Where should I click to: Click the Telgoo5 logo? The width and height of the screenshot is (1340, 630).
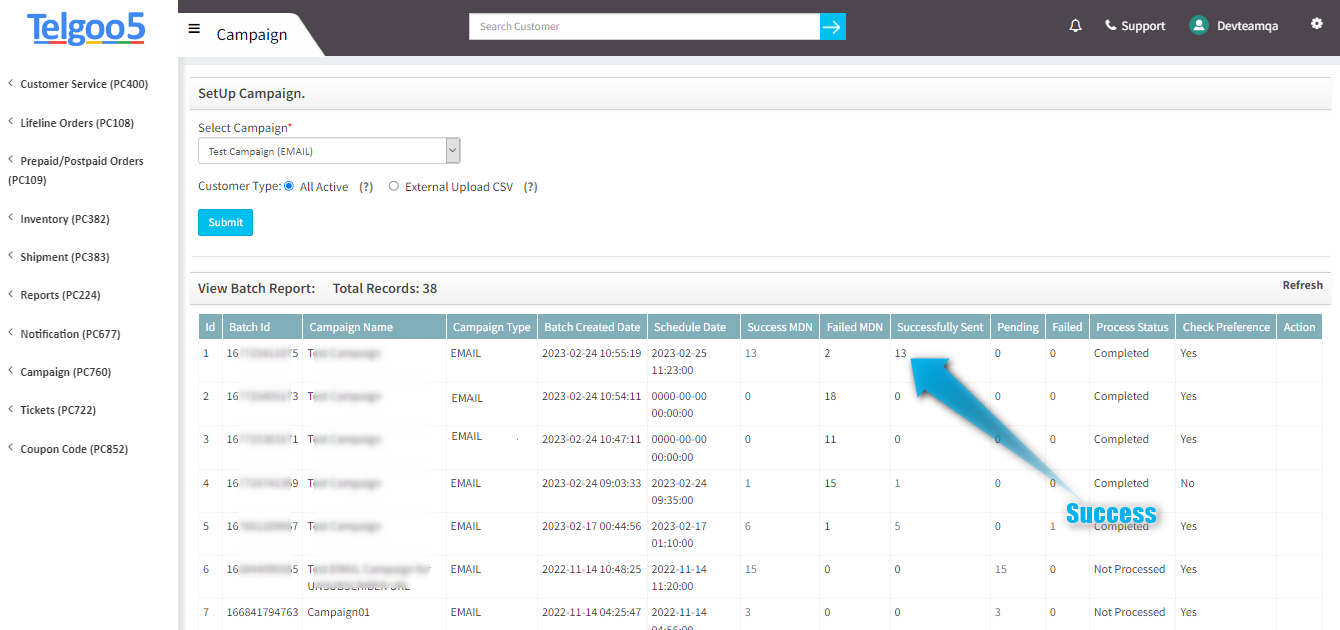(x=87, y=29)
